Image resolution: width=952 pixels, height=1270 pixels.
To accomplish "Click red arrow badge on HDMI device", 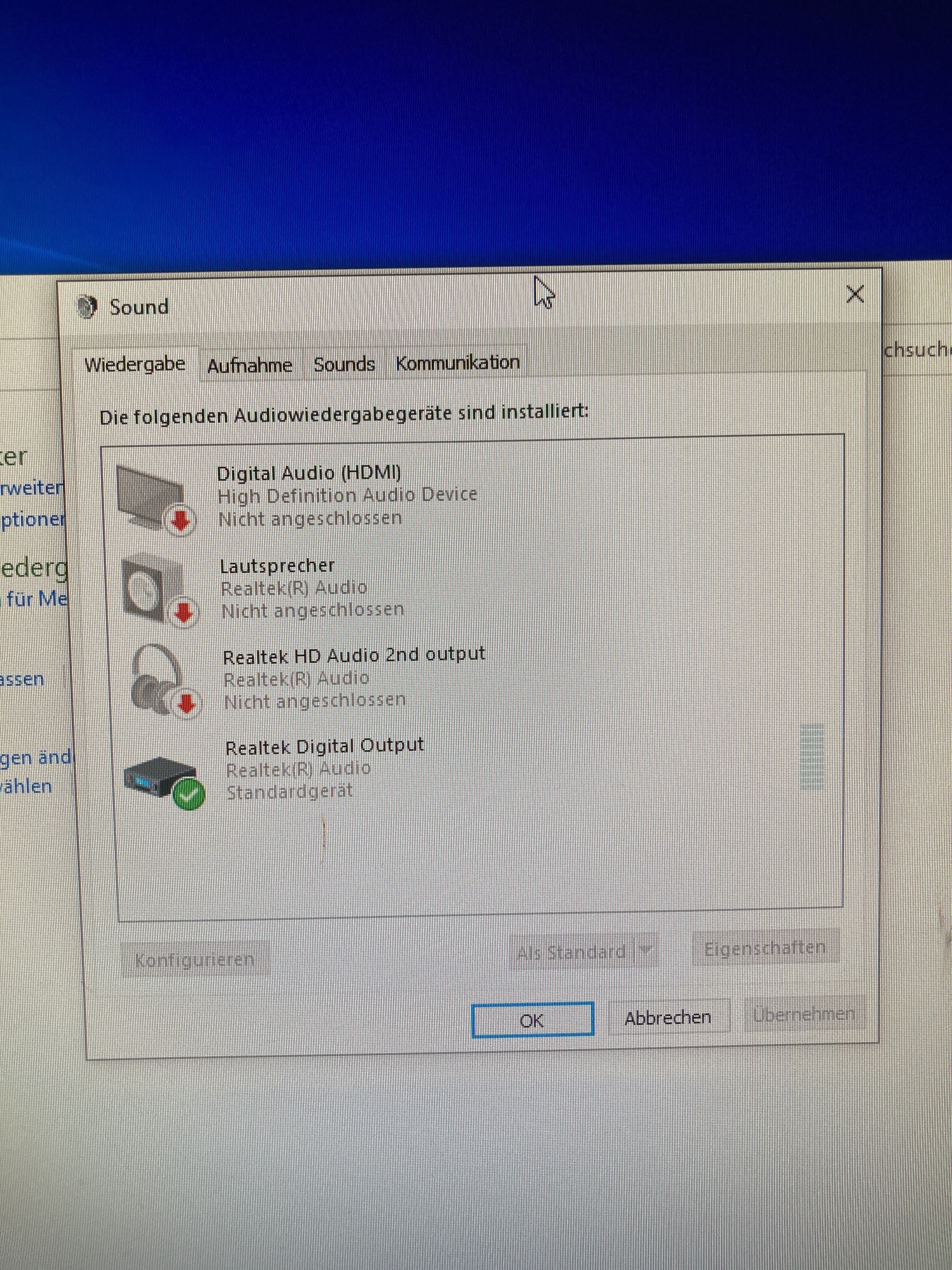I will click(181, 520).
